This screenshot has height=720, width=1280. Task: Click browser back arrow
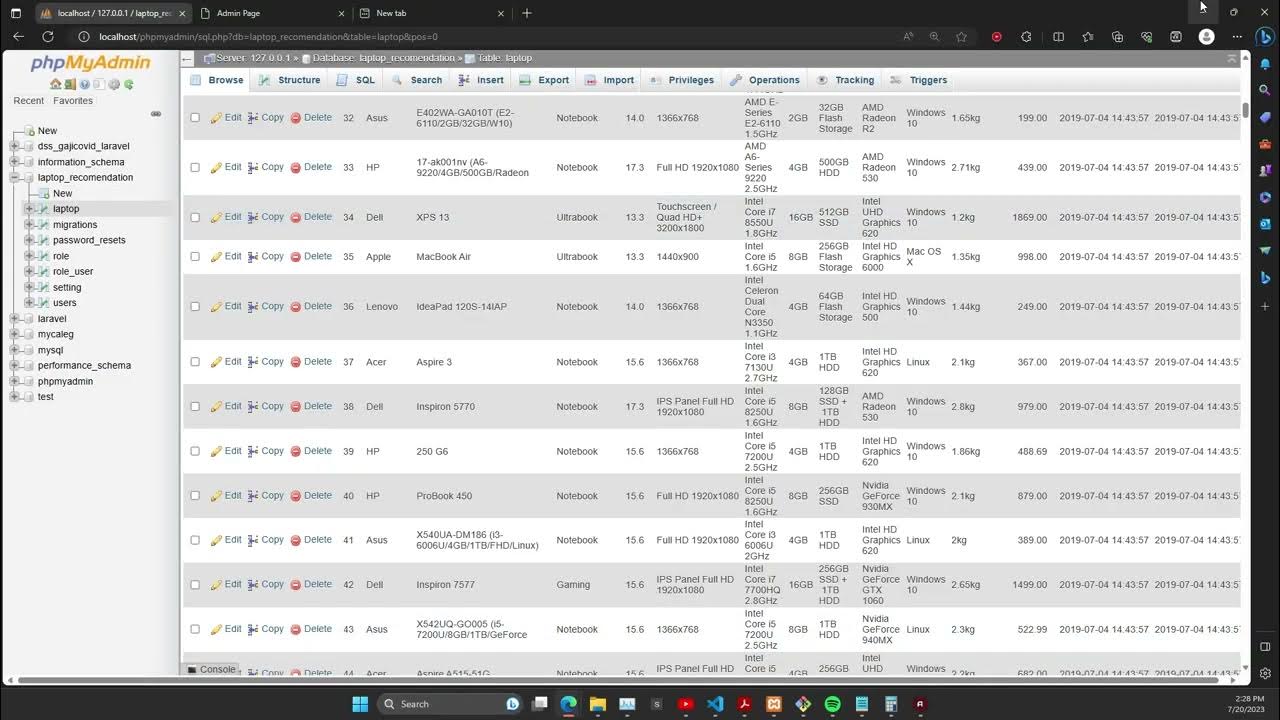pyautogui.click(x=18, y=36)
